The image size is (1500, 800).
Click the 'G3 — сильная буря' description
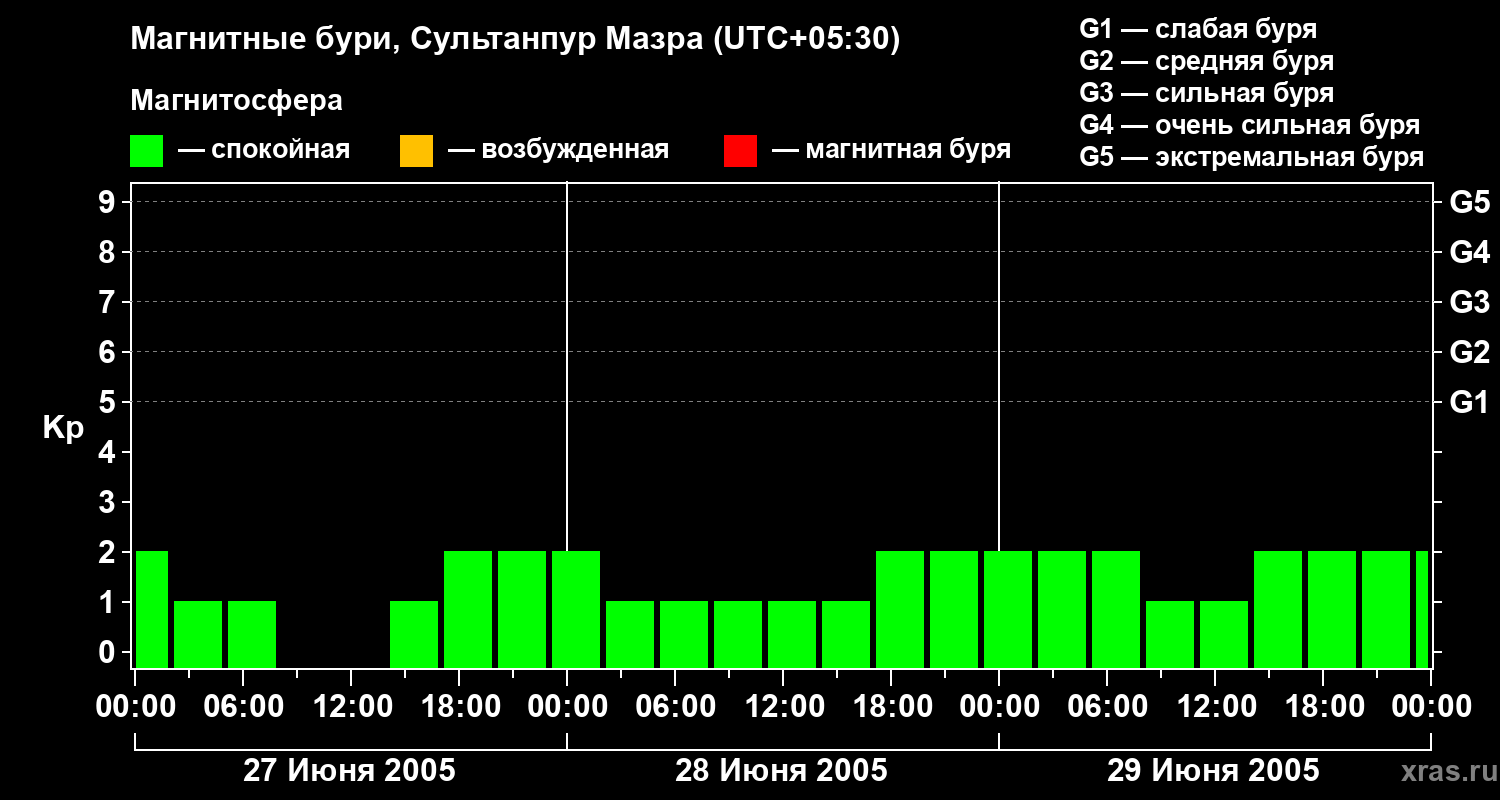[1207, 93]
